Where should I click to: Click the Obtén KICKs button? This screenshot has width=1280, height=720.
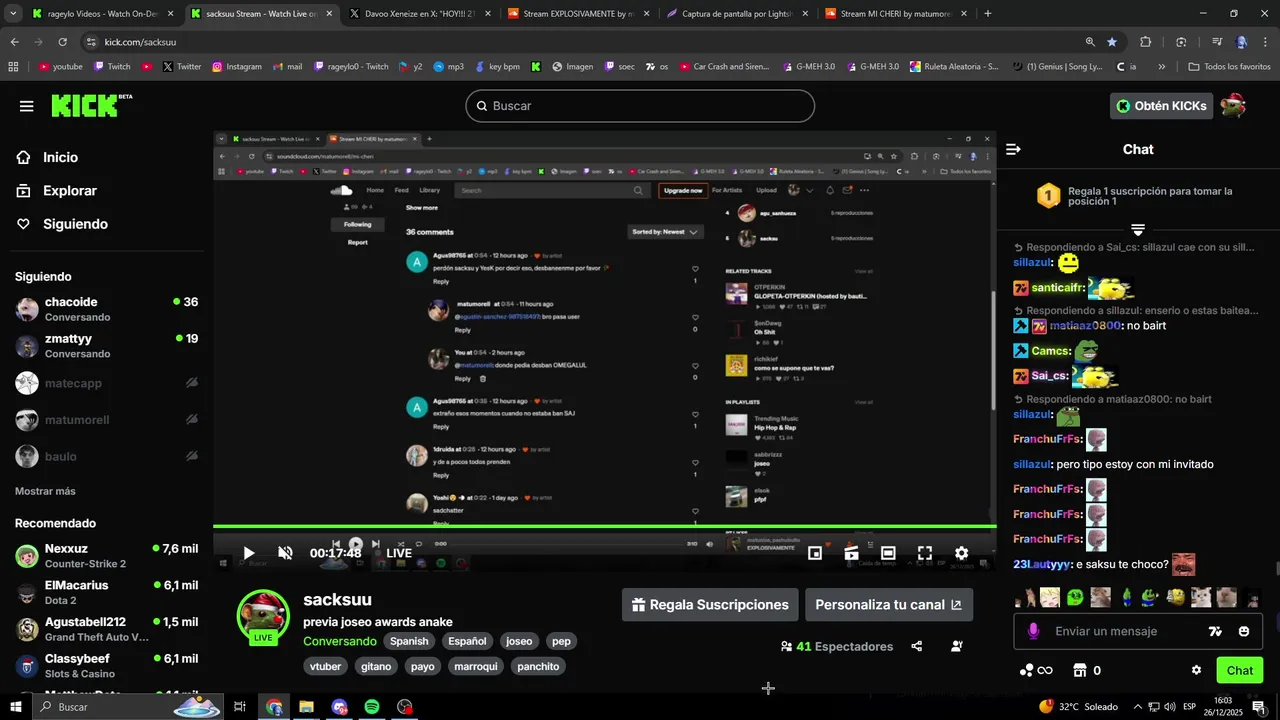pyautogui.click(x=1161, y=106)
